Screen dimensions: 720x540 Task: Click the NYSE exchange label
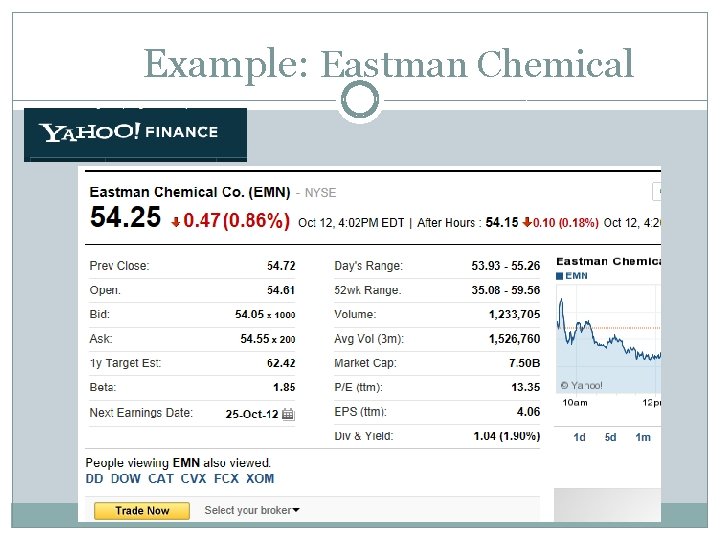point(321,193)
